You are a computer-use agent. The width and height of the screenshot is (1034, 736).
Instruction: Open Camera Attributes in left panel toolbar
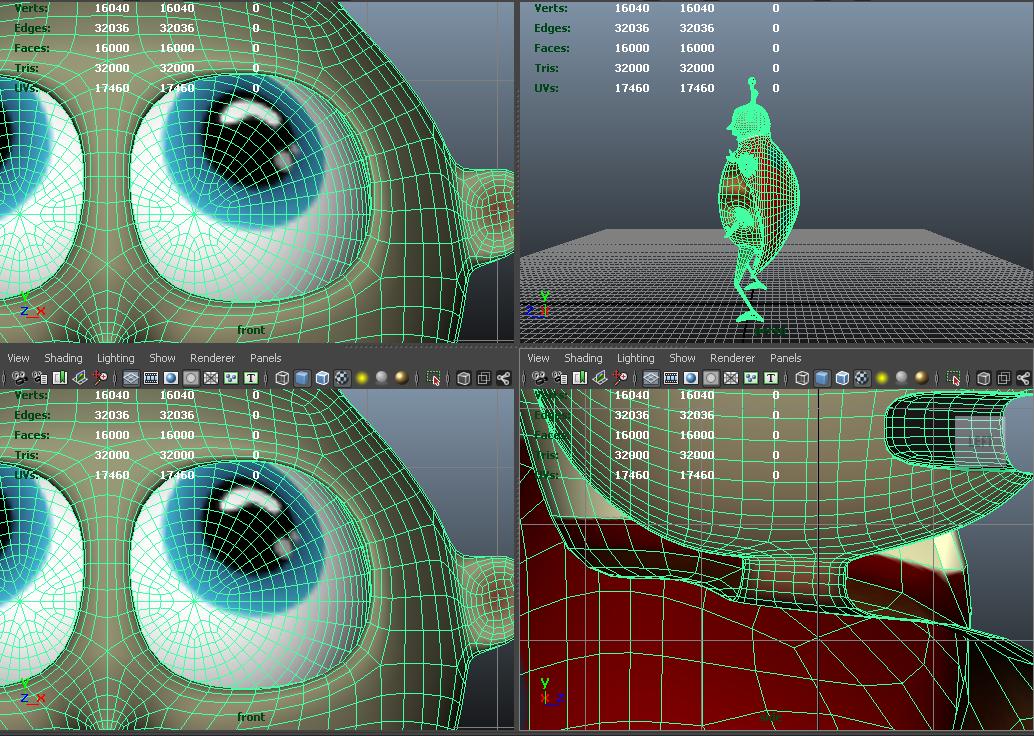coord(40,378)
